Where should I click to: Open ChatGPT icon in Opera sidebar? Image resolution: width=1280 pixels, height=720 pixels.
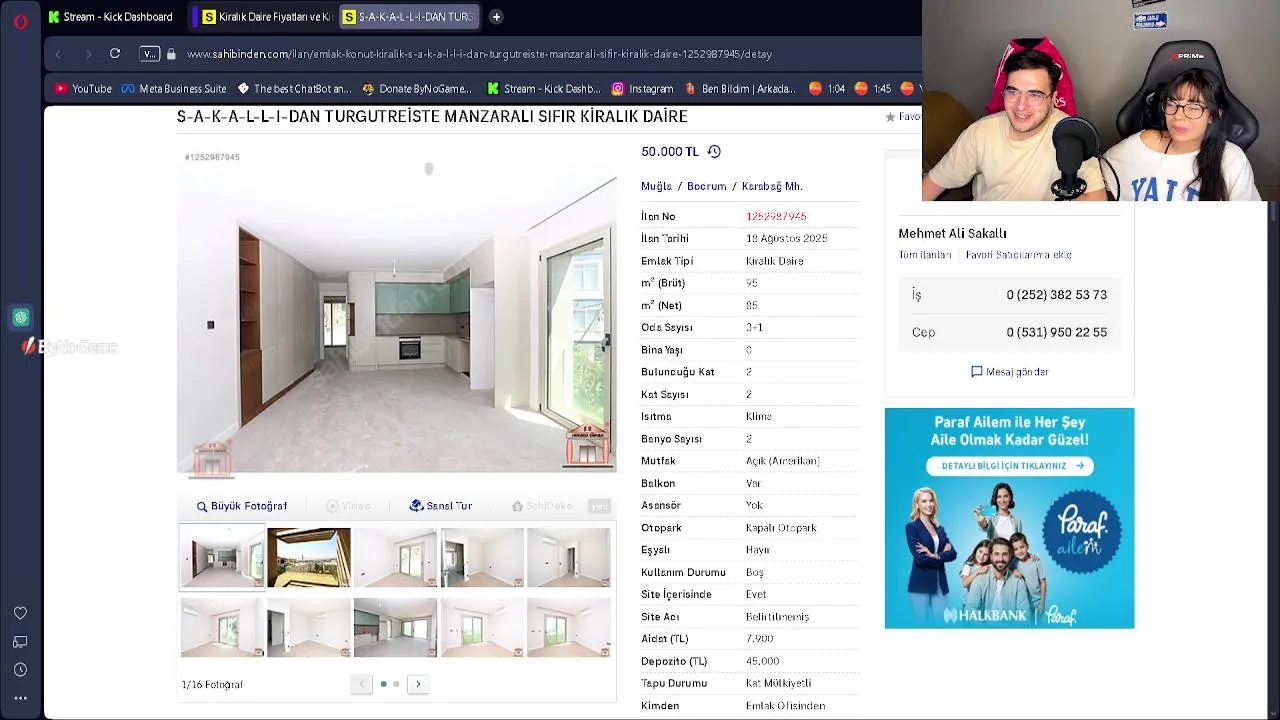[x=21, y=318]
